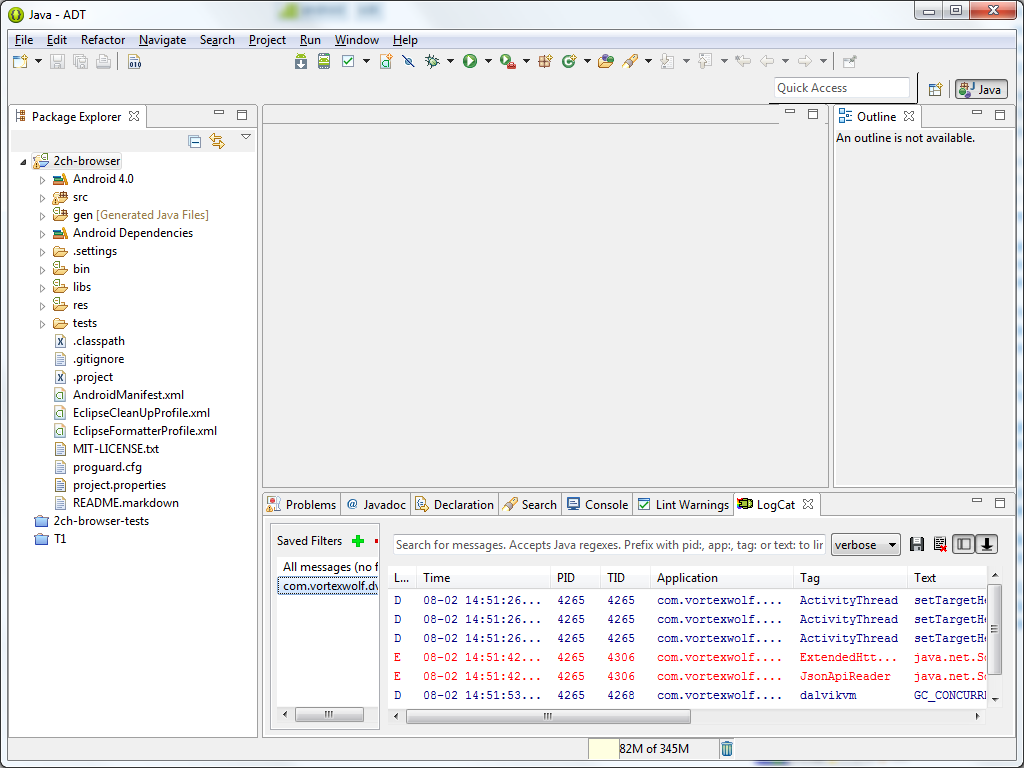Open the Project menu
Screen dimensions: 1024x768
267,40
